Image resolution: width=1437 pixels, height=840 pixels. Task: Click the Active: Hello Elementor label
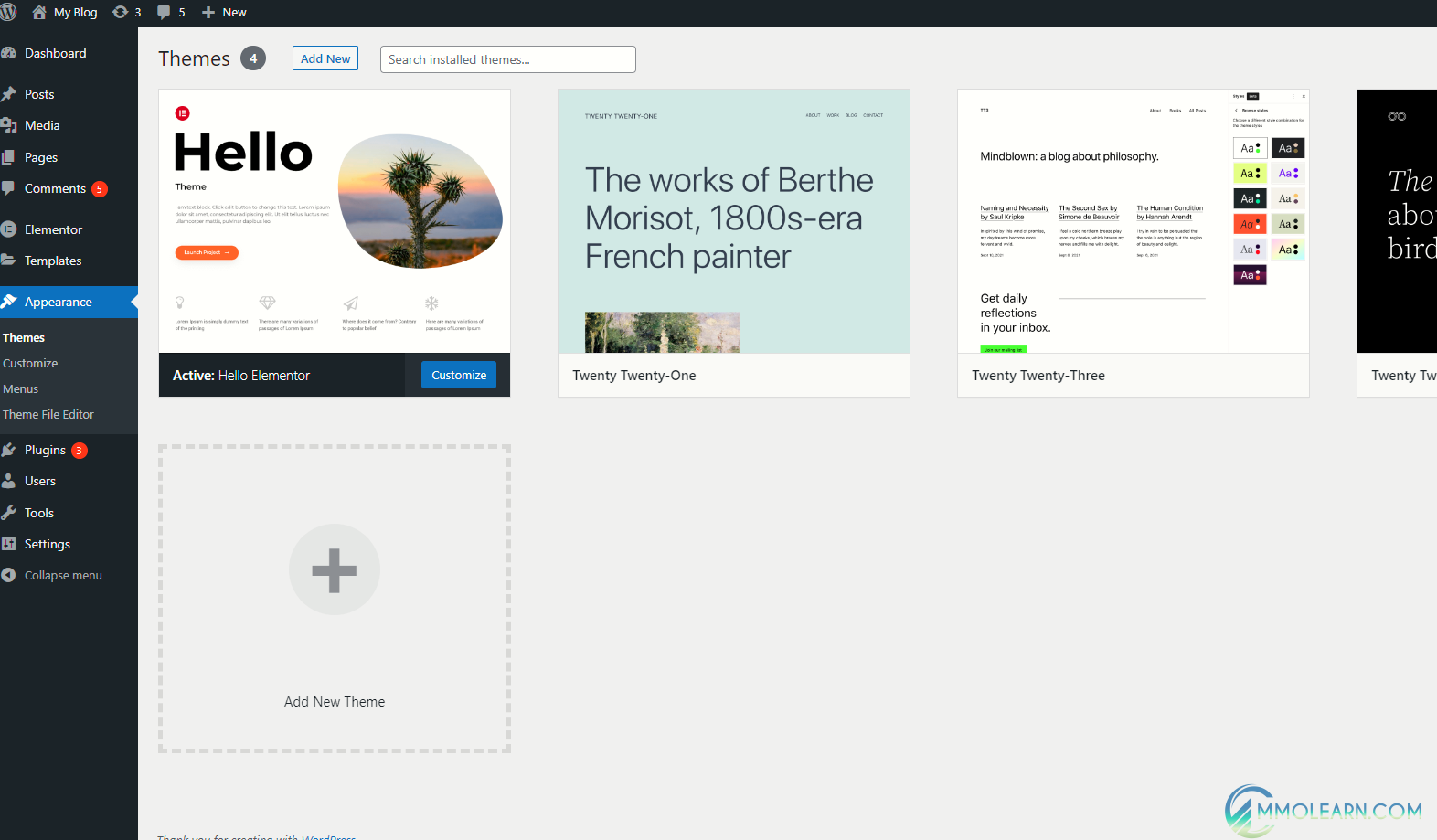[x=241, y=376]
